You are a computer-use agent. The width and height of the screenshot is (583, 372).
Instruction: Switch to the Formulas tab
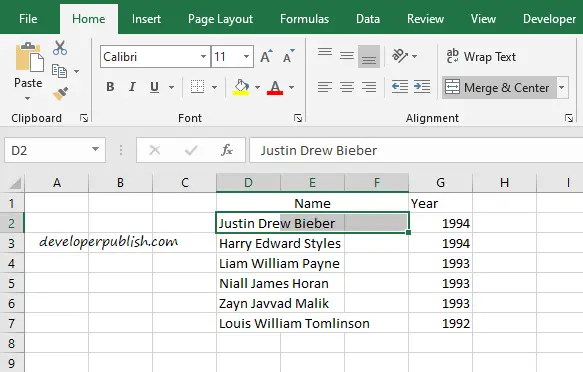pyautogui.click(x=305, y=19)
